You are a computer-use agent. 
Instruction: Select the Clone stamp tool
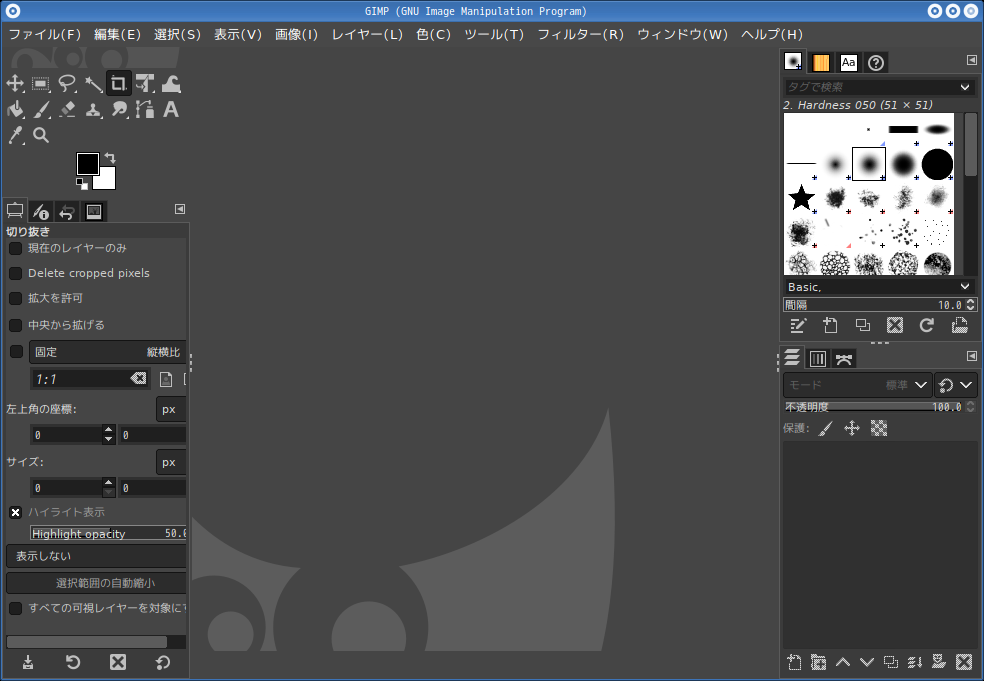(93, 109)
